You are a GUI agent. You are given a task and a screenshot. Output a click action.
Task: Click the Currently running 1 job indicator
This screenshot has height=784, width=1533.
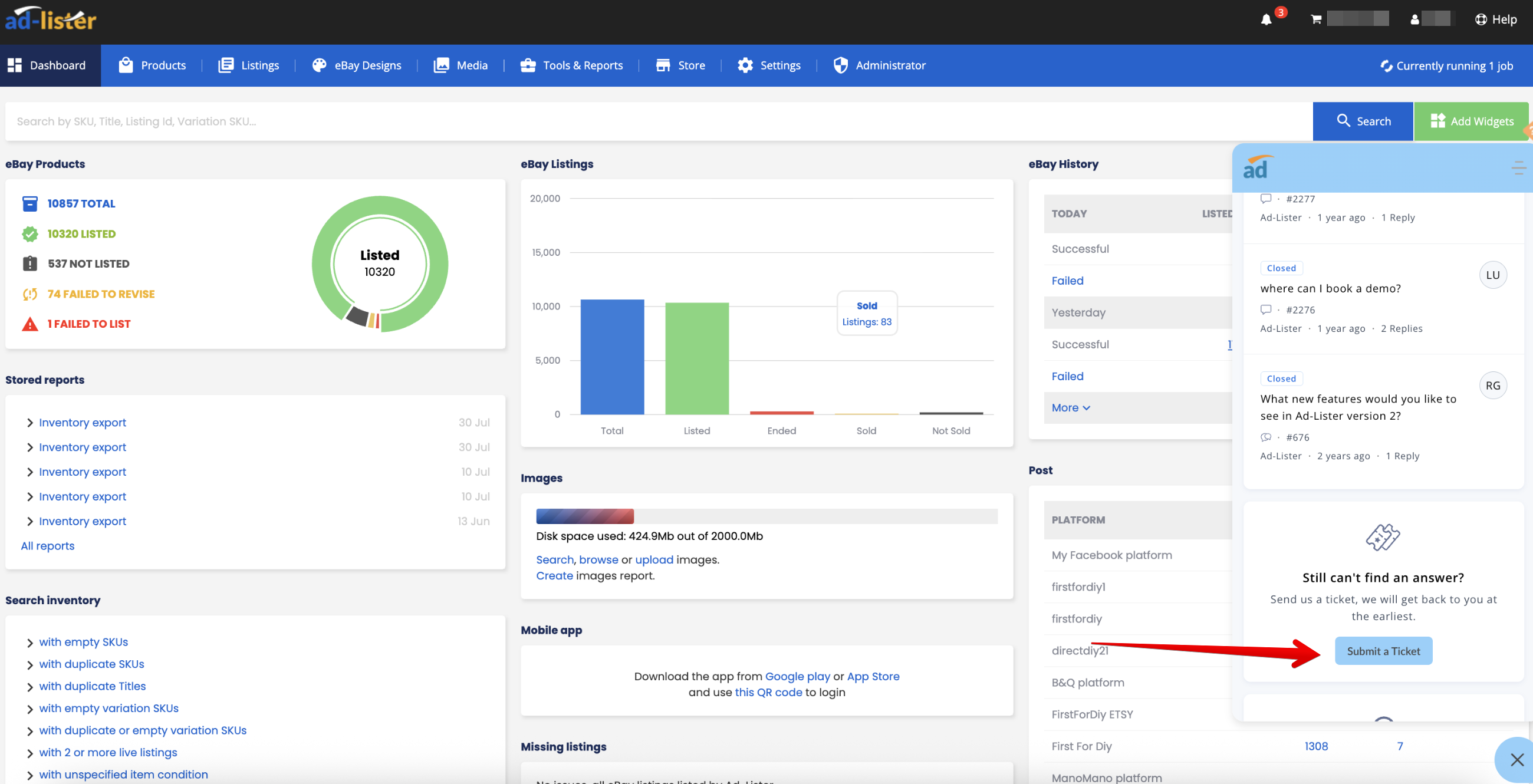pyautogui.click(x=1446, y=65)
